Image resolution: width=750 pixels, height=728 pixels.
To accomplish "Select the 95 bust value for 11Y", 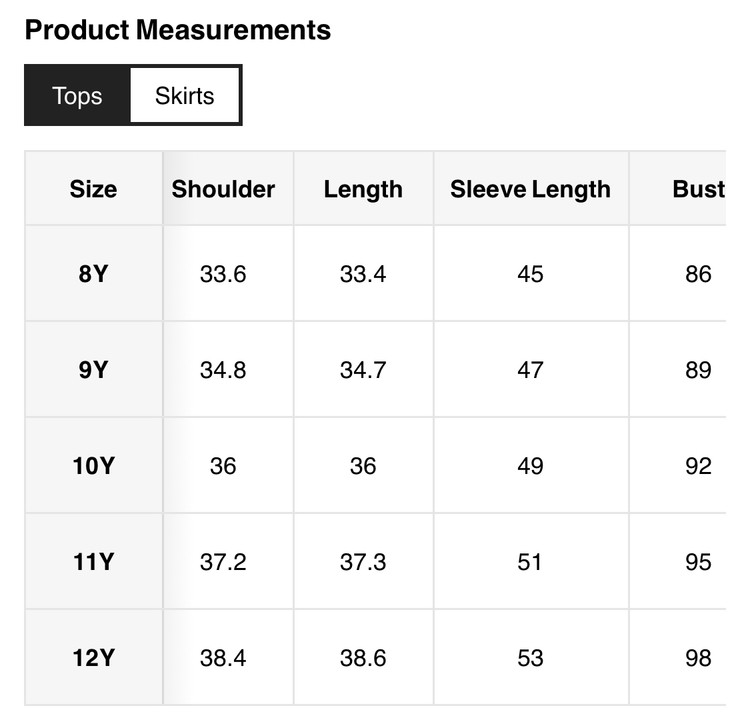I will pyautogui.click(x=698, y=562).
